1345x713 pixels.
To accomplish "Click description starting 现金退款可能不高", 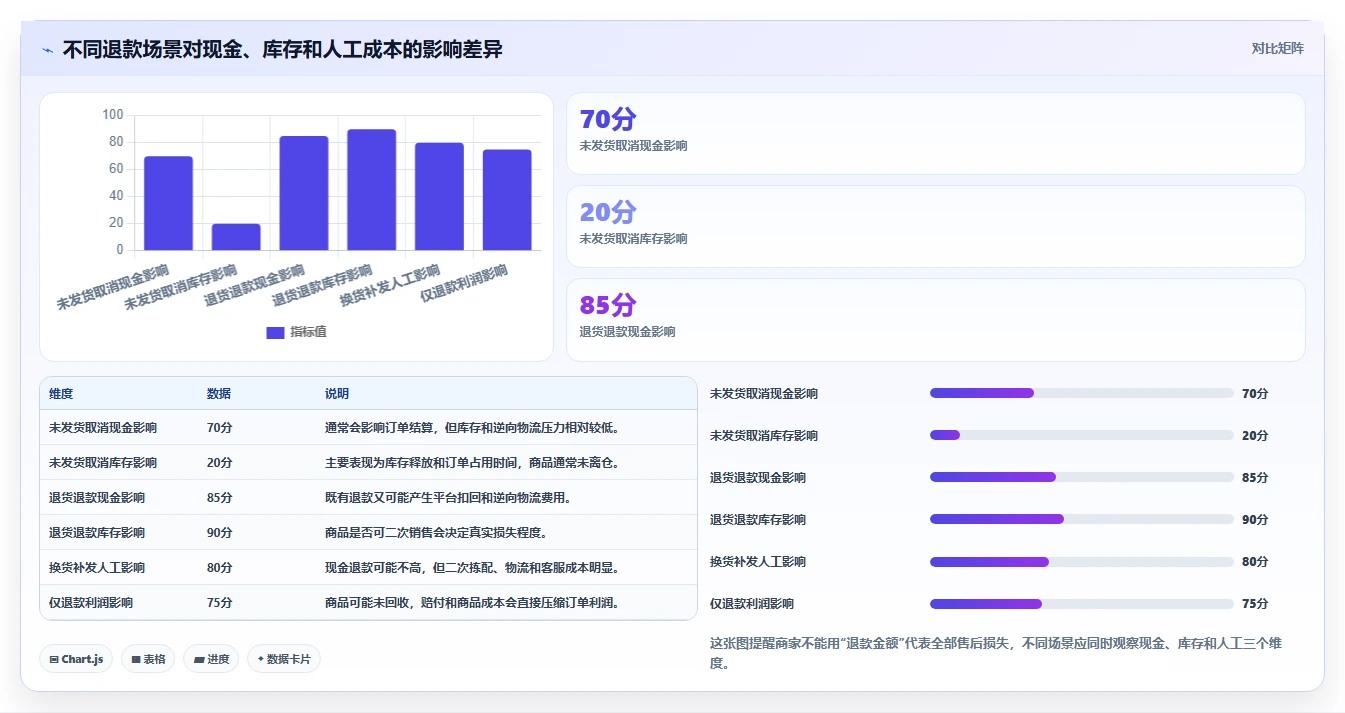I will [473, 567].
